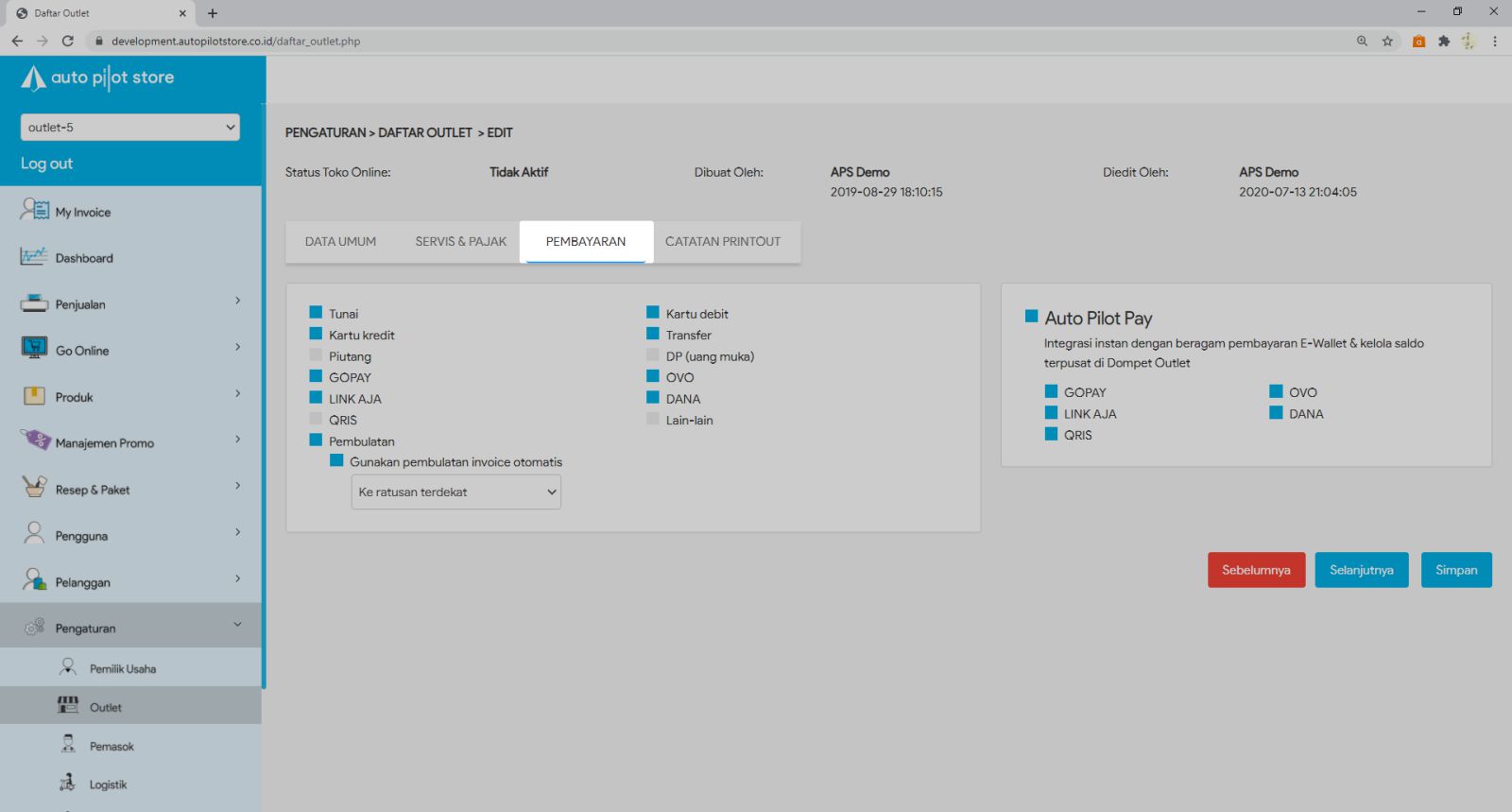Click the Manajemen Promo tag icon

pos(35,441)
